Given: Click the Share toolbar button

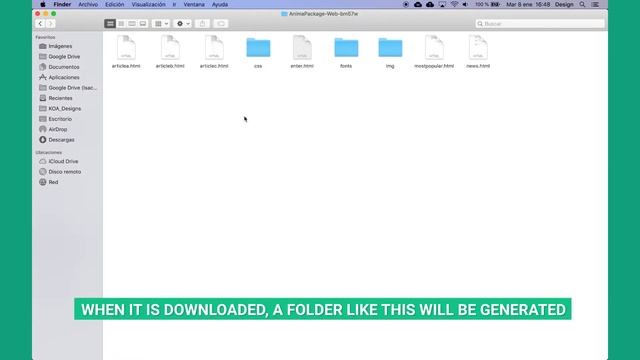Looking at the screenshot, I should pyautogui.click(x=202, y=24).
